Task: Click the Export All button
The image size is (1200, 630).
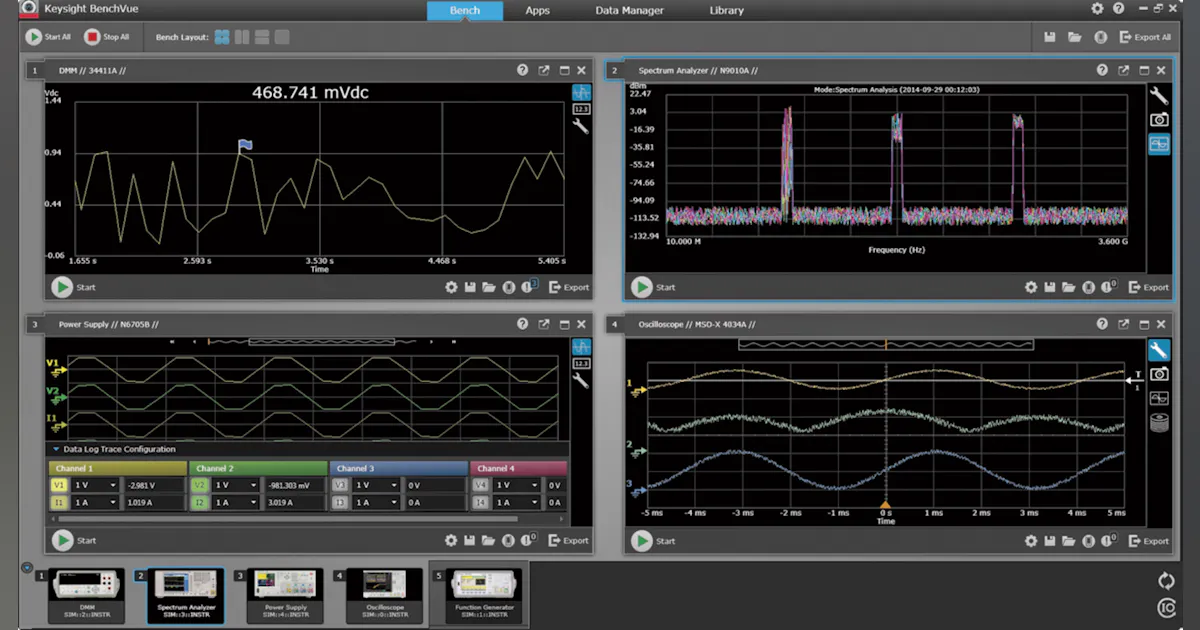Action: [1145, 37]
